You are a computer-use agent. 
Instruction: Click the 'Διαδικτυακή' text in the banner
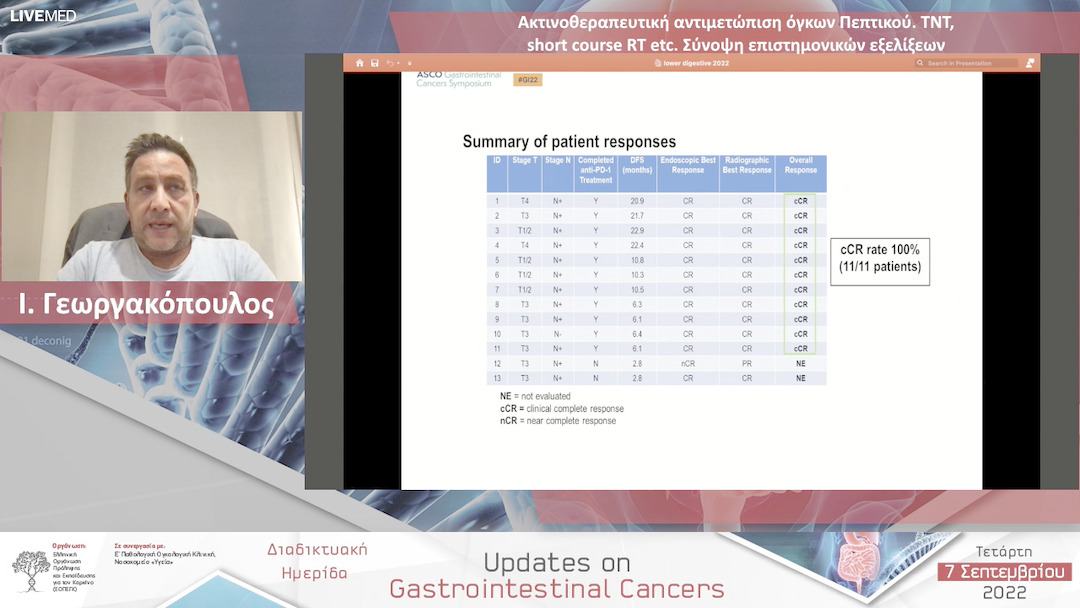(x=318, y=549)
